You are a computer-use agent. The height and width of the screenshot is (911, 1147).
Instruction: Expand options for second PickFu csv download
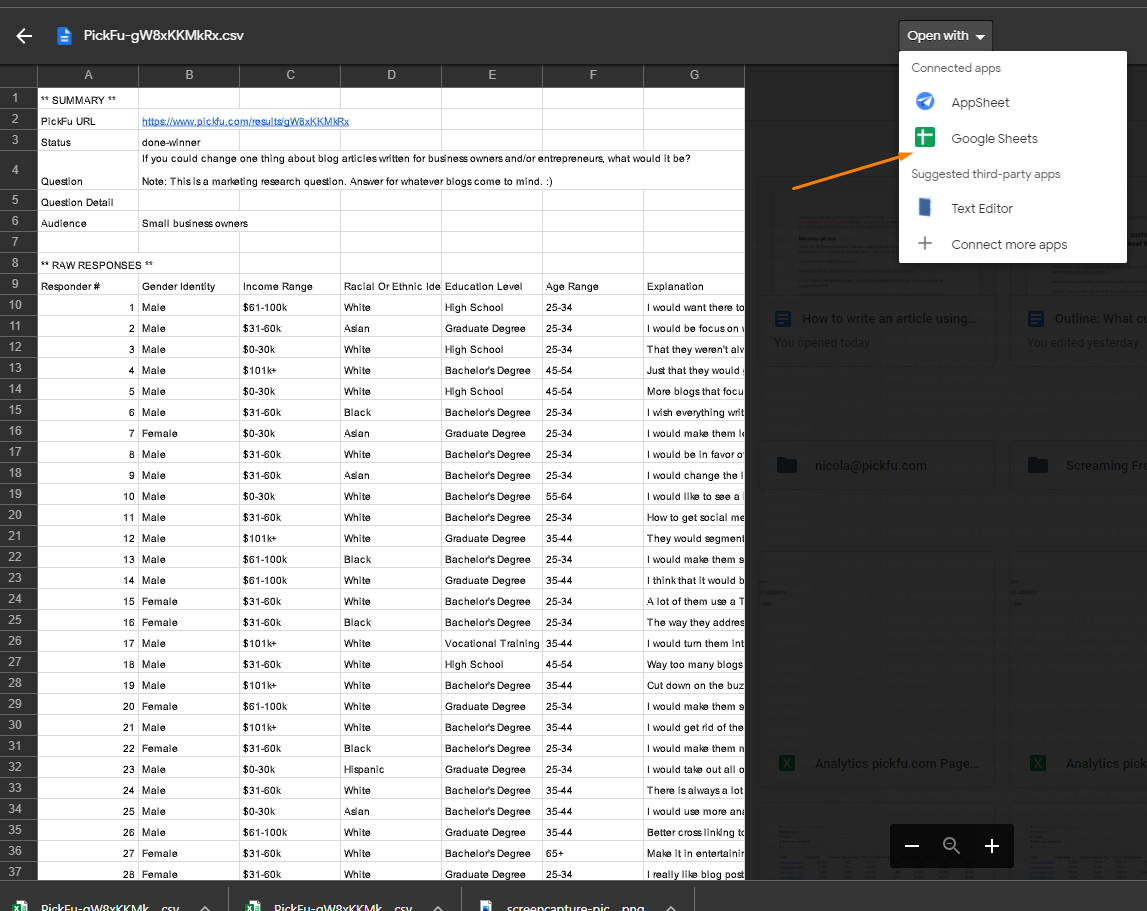coord(436,907)
